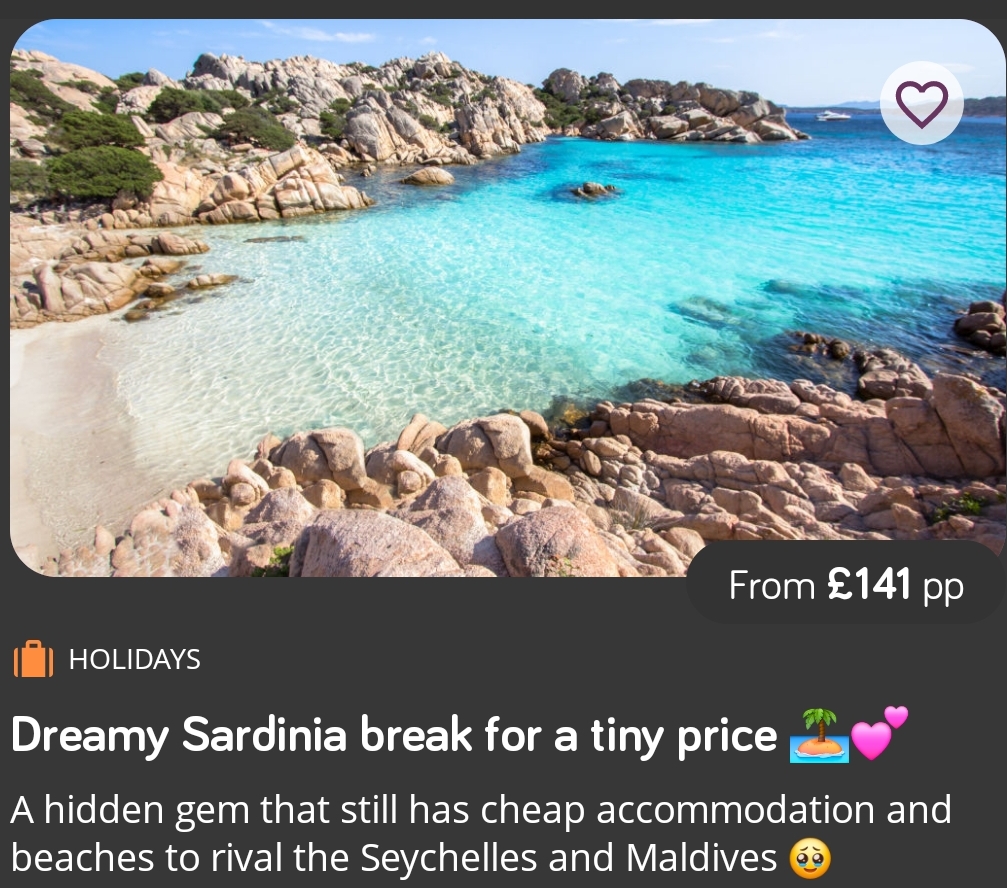Click the white yacht in the photo
This screenshot has height=888, width=1007.
coord(832,116)
